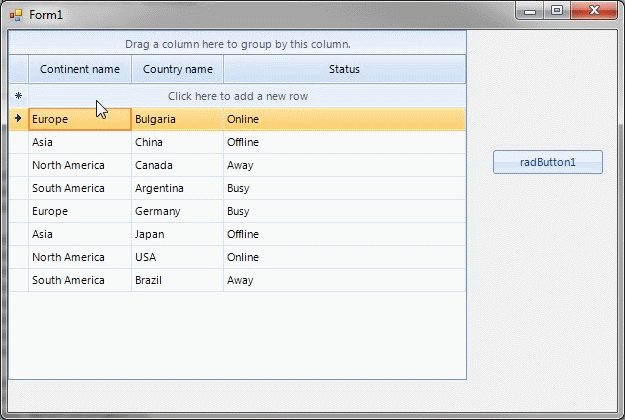Click the Japan country cell
The width and height of the screenshot is (625, 420).
177,234
